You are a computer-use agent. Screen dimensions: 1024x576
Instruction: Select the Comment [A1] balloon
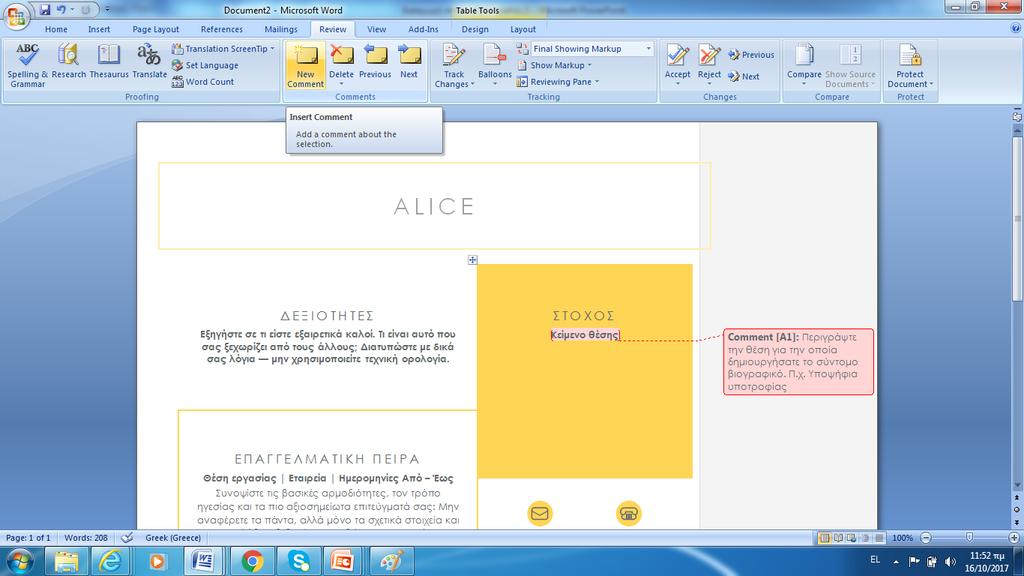[x=798, y=361]
